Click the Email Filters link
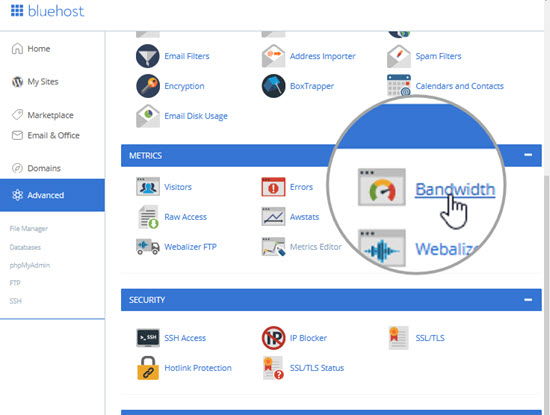This screenshot has width=550, height=415. pos(187,56)
